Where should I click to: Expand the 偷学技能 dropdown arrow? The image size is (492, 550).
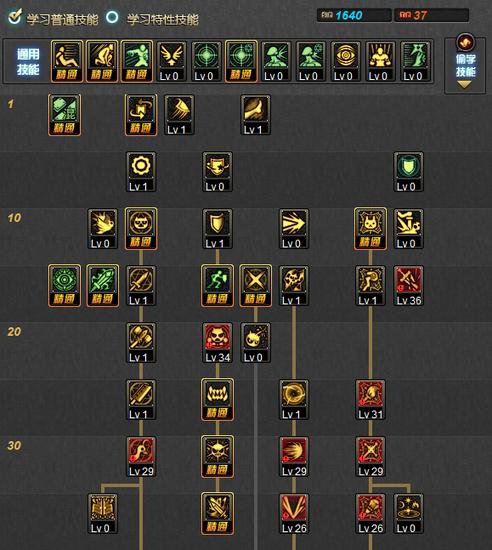click(465, 85)
